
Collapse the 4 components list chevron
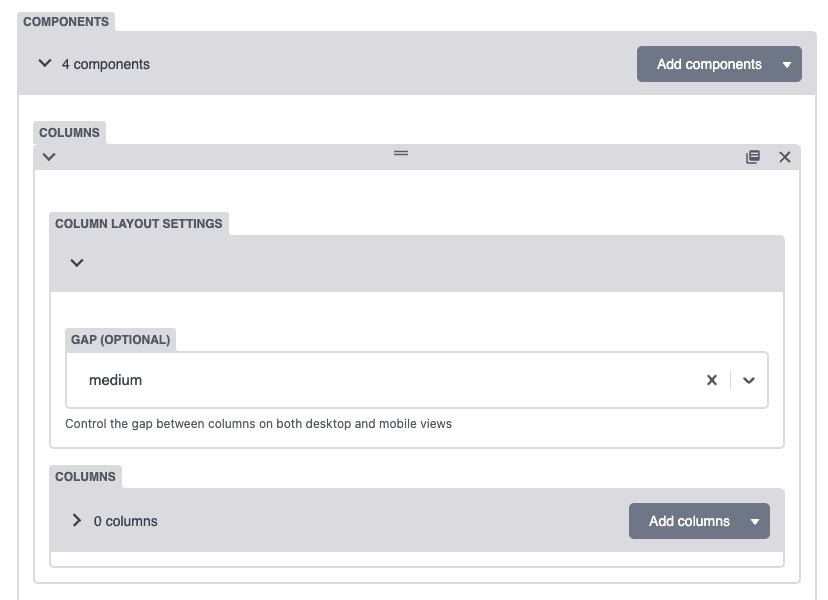coord(45,63)
